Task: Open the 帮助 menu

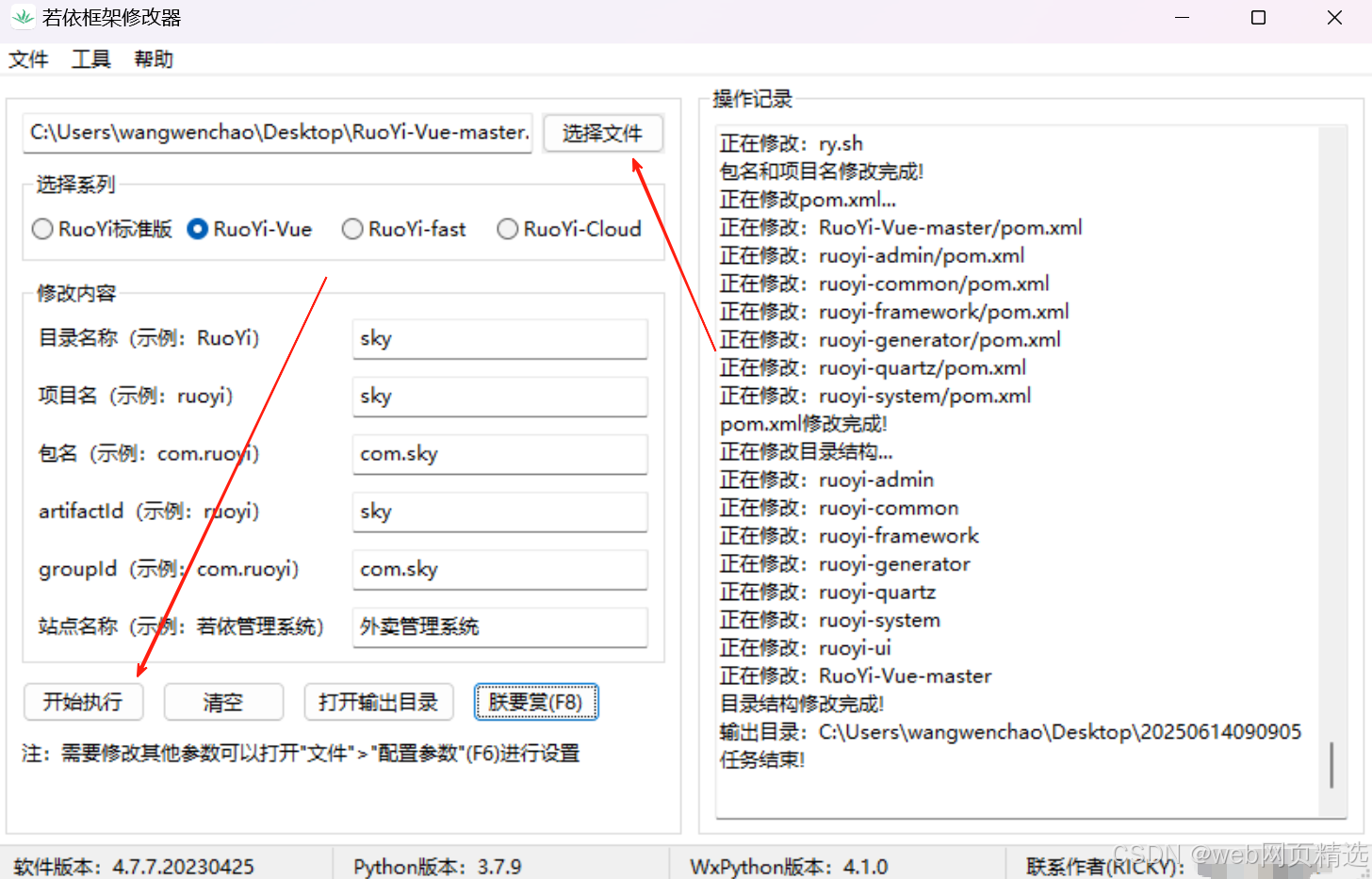Action: (154, 59)
